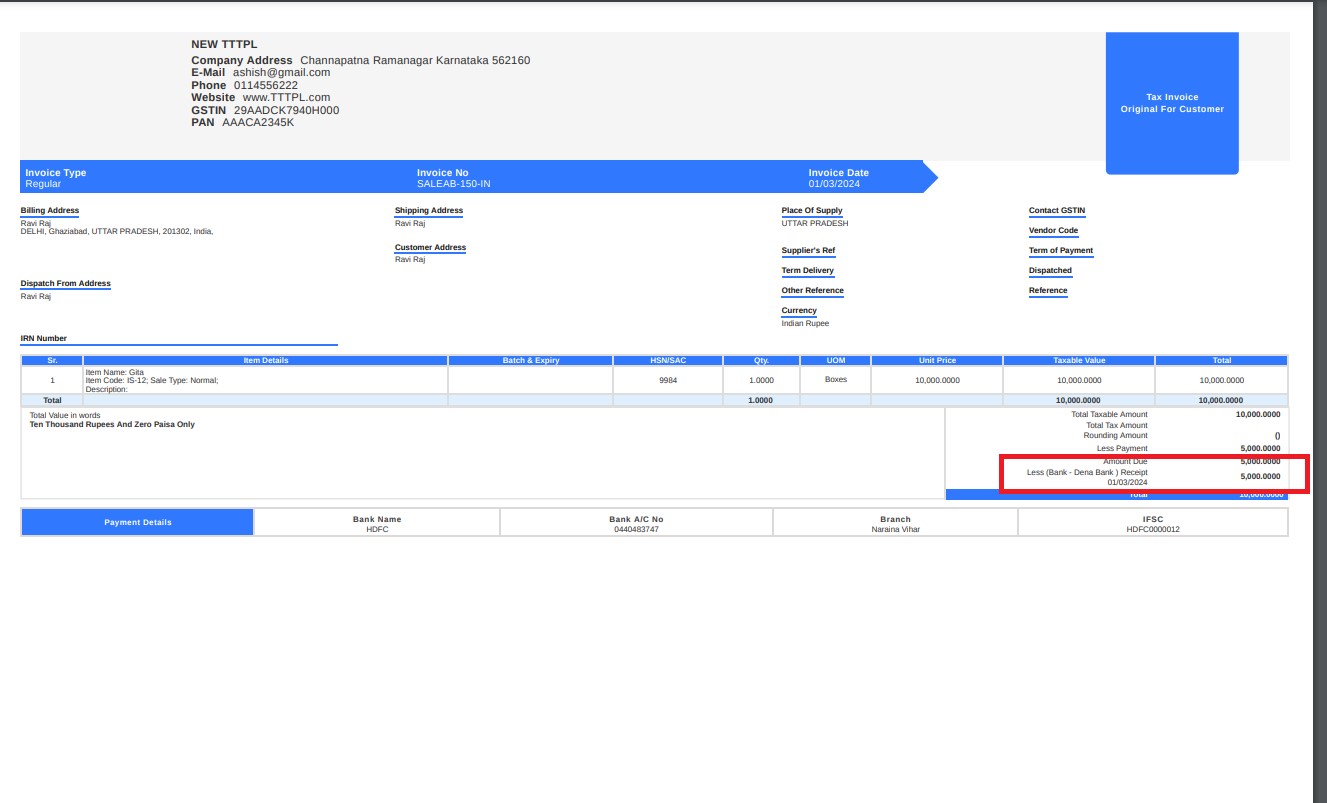Select the GSTIN value 29AADCK7940H000

pyautogui.click(x=286, y=110)
